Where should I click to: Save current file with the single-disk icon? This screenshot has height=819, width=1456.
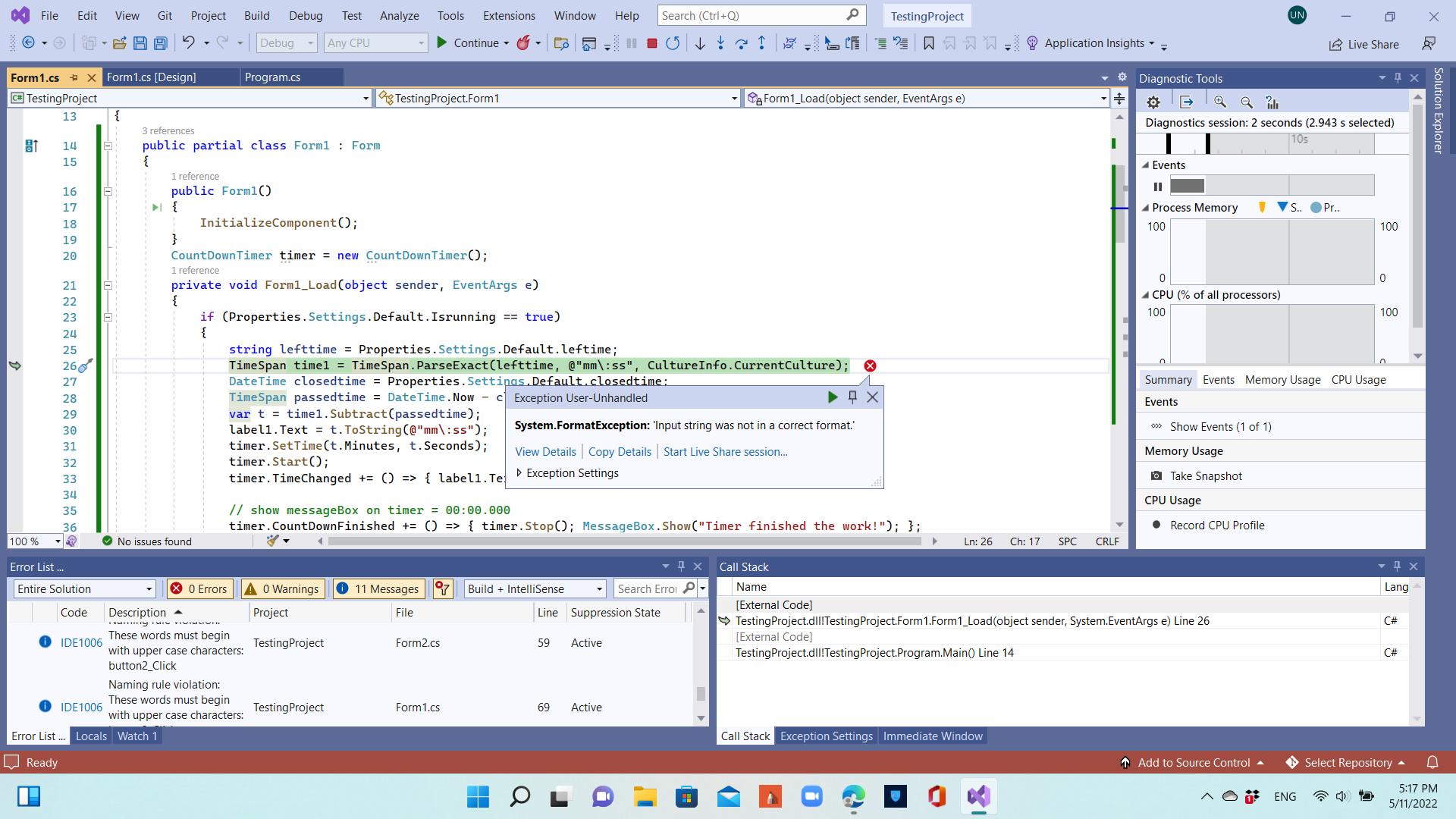pyautogui.click(x=140, y=43)
